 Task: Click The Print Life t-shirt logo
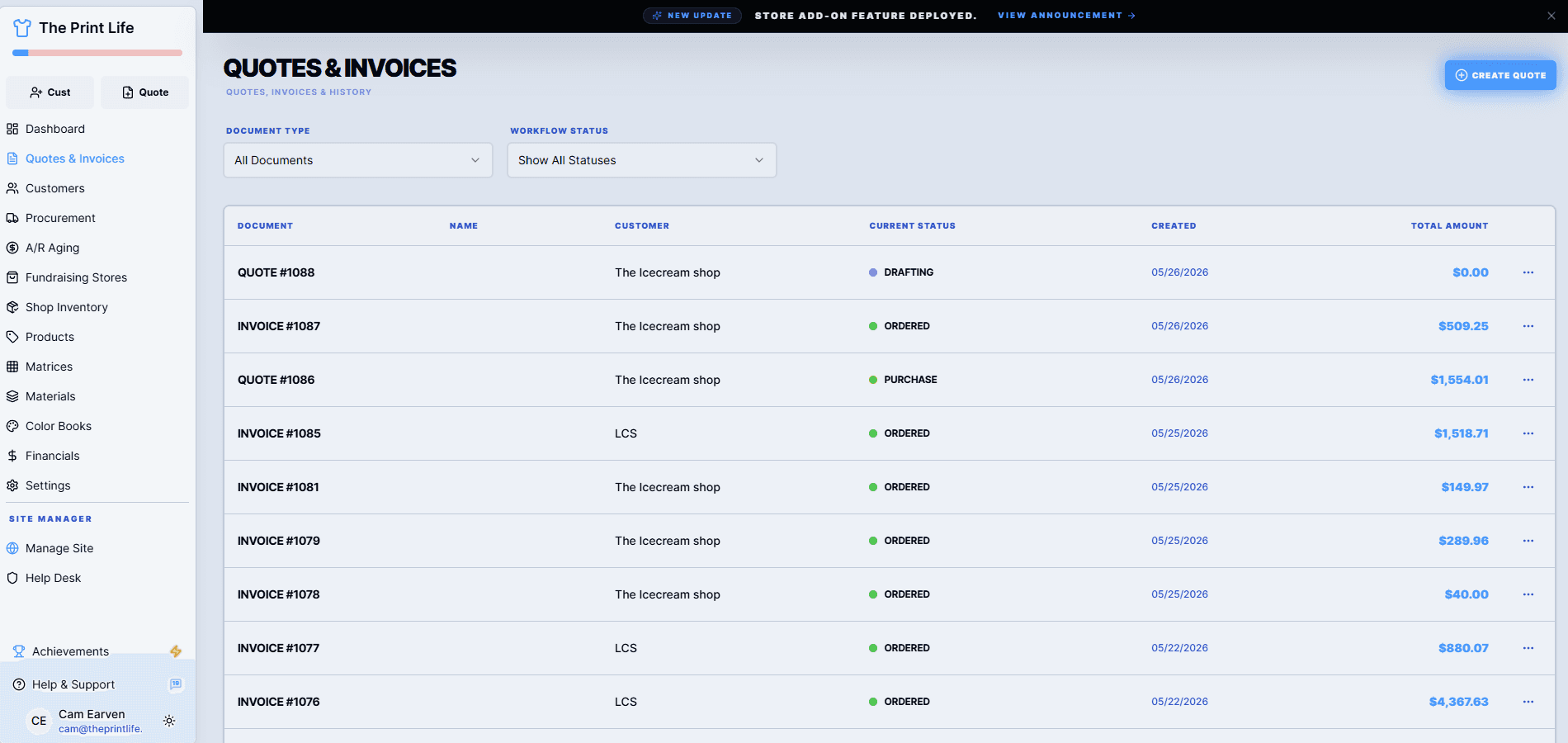[x=22, y=28]
